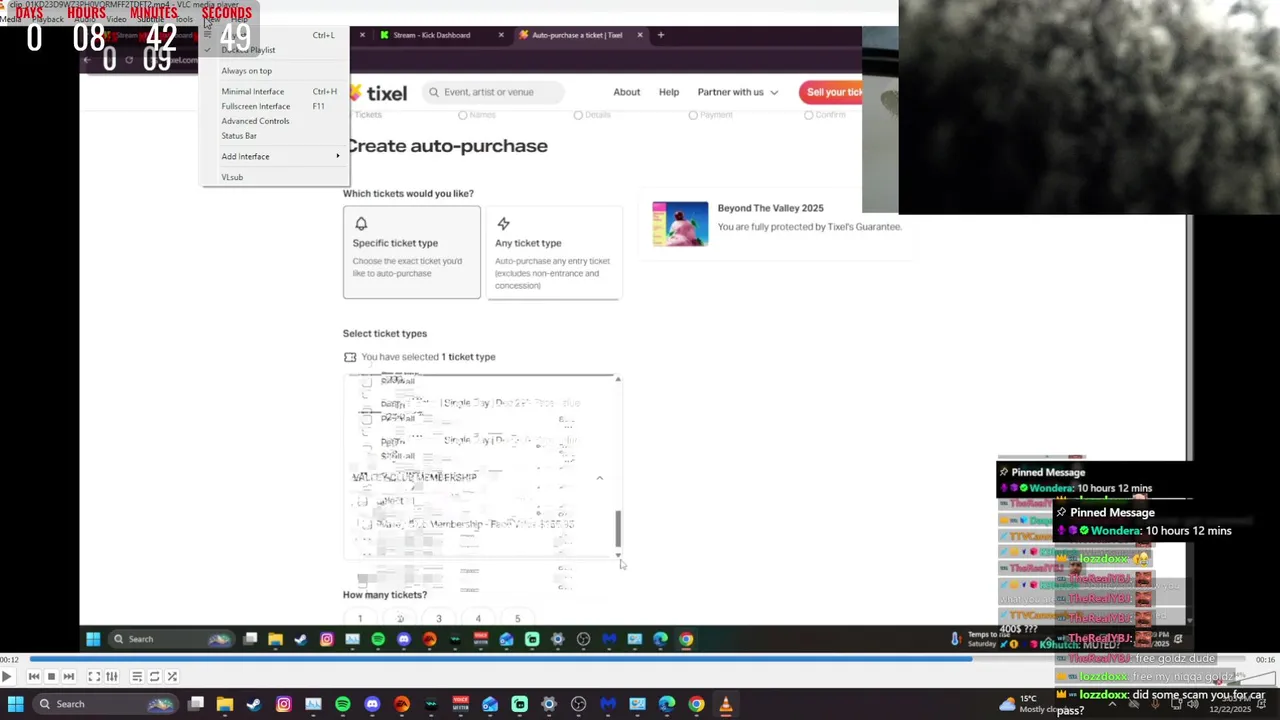This screenshot has width=1280, height=720.
Task: Collapse the Valley Club Membership section
Action: coord(600,478)
